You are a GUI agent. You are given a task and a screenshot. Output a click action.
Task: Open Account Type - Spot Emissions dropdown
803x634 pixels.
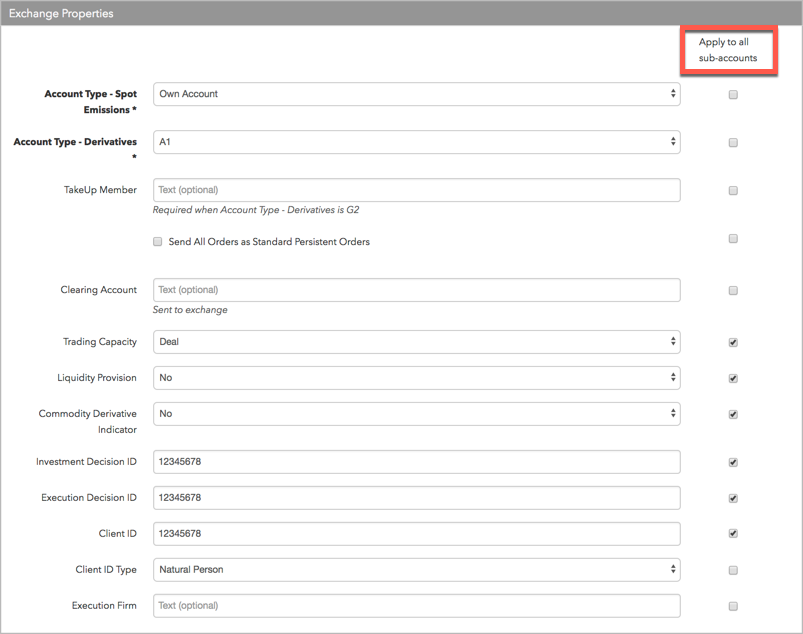tap(416, 94)
